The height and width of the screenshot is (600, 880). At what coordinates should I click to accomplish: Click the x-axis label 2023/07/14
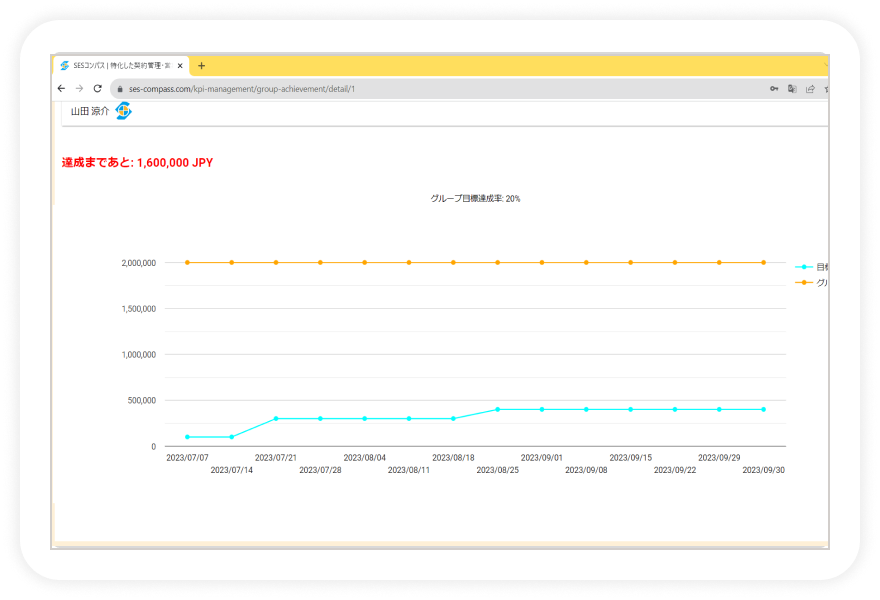tap(232, 470)
